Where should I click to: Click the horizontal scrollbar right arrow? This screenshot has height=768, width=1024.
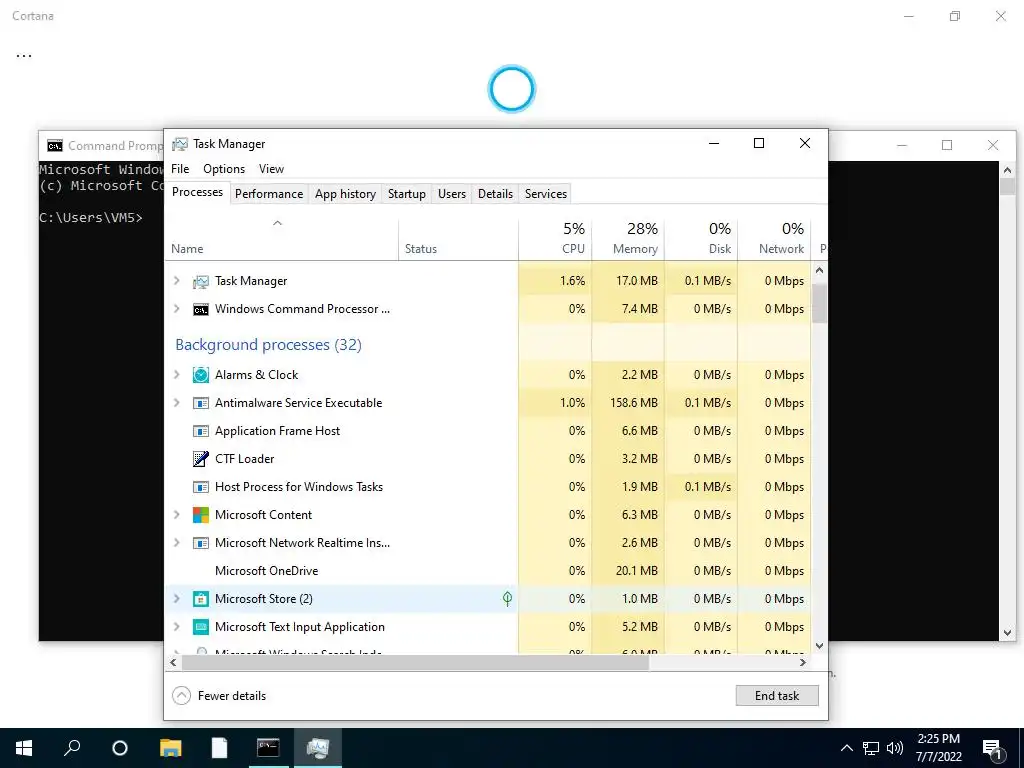(803, 662)
